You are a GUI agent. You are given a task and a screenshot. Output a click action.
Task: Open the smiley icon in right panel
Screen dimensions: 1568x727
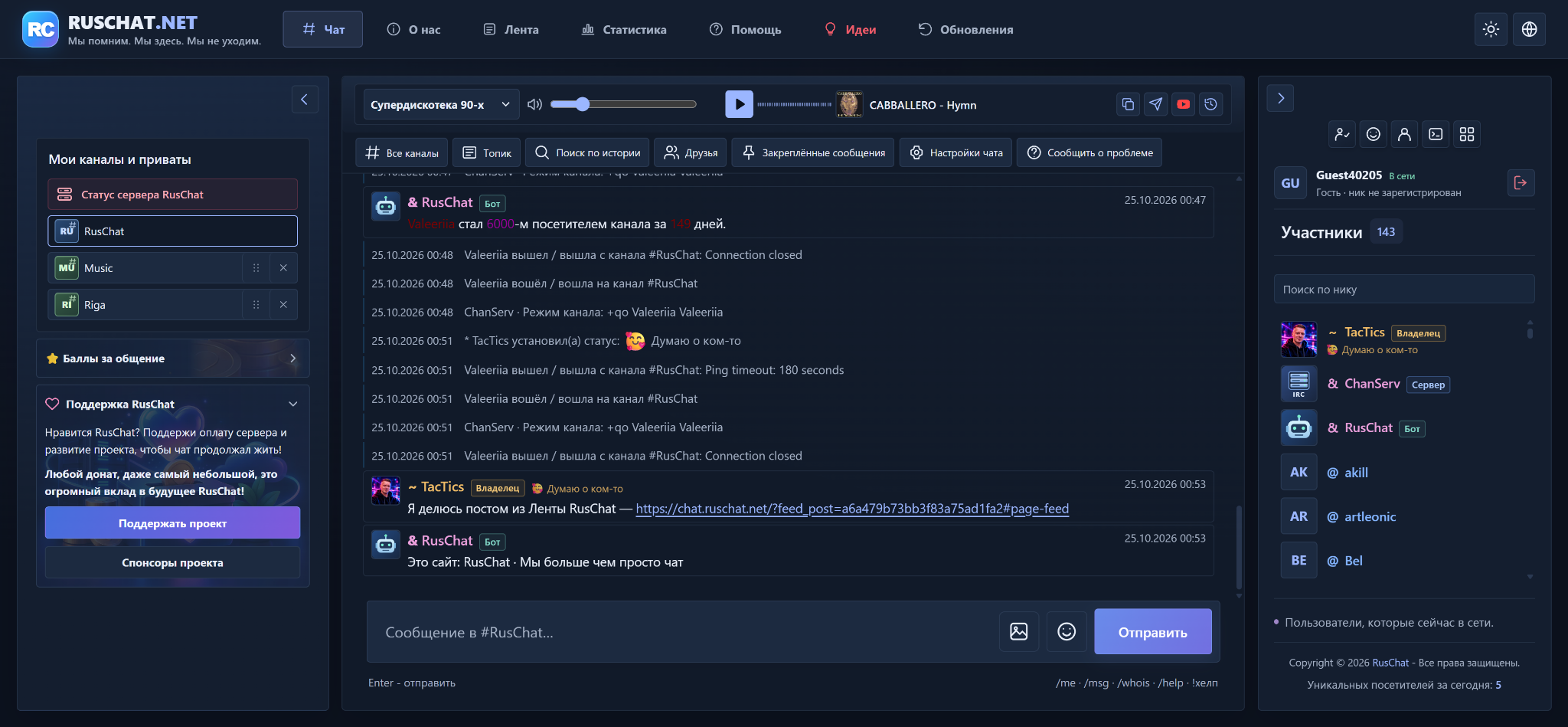[x=1374, y=134]
